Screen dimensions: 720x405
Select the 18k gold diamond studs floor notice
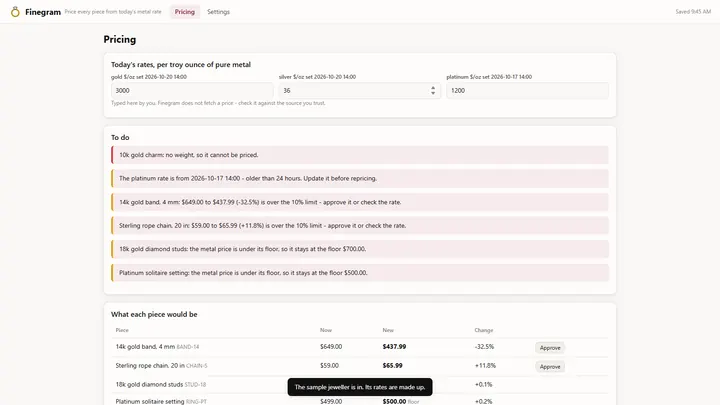[x=360, y=249]
